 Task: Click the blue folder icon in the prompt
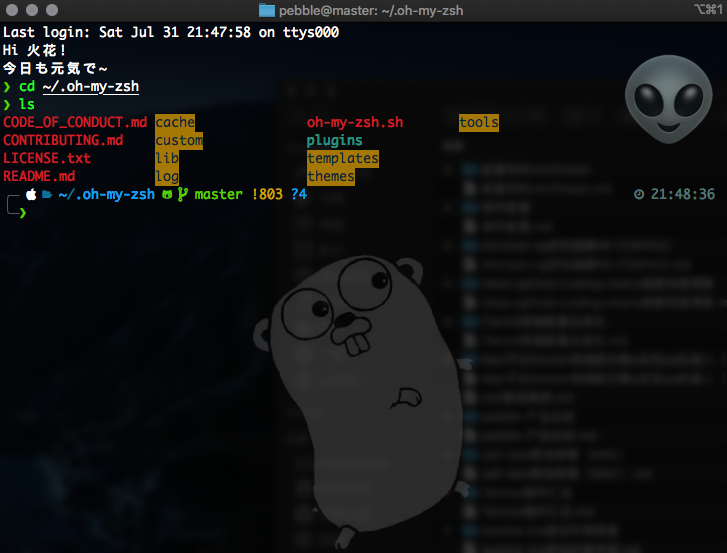coord(47,194)
